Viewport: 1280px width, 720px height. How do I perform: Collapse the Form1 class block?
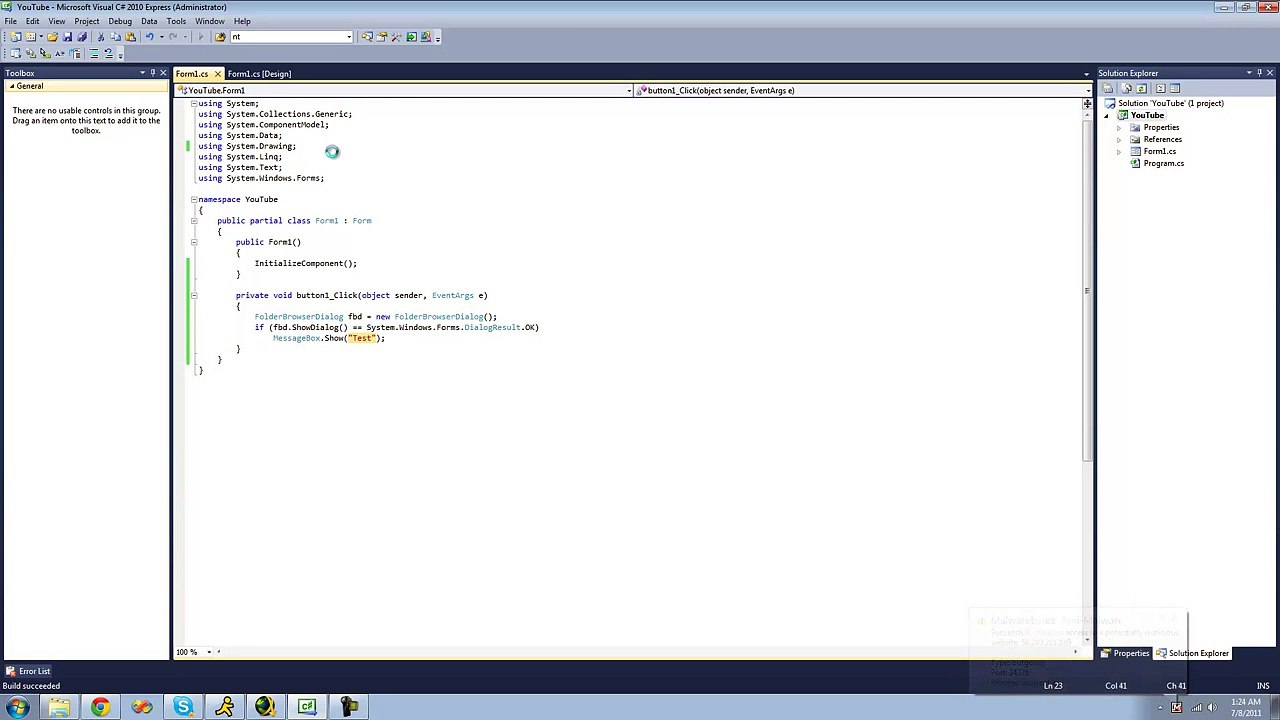[x=194, y=220]
